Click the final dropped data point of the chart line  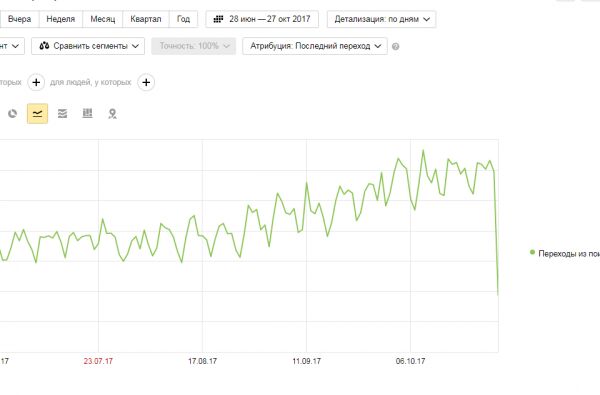[498, 294]
